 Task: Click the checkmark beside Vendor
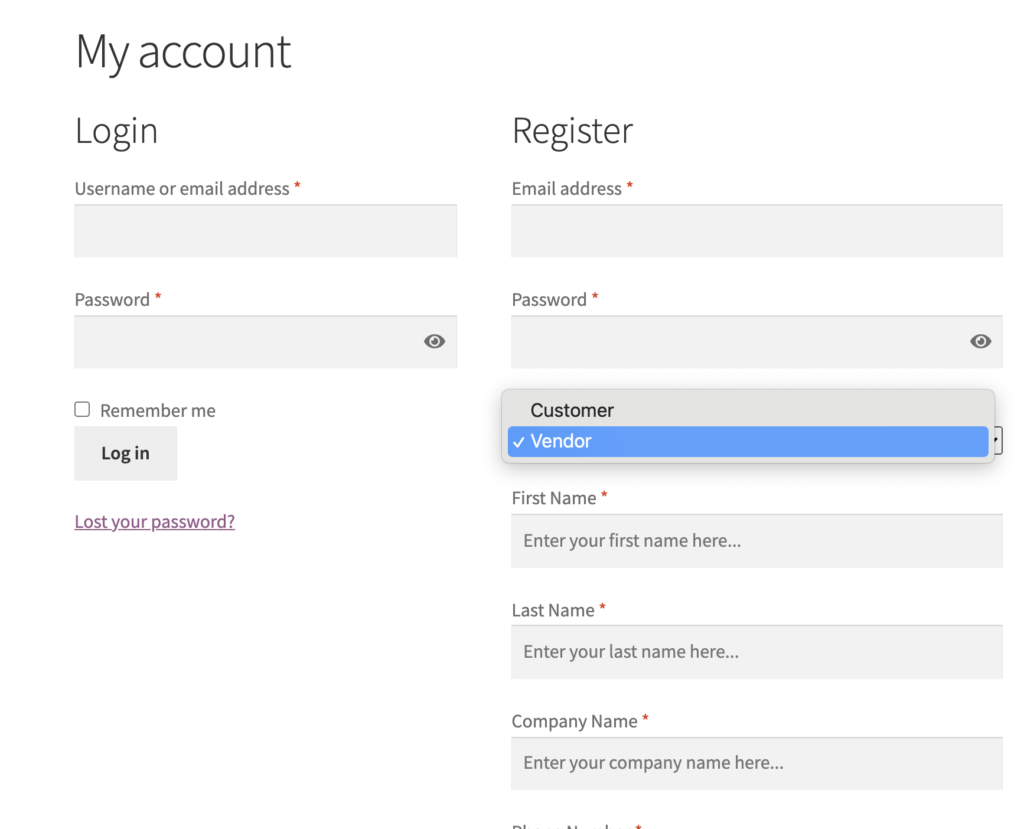coord(519,442)
